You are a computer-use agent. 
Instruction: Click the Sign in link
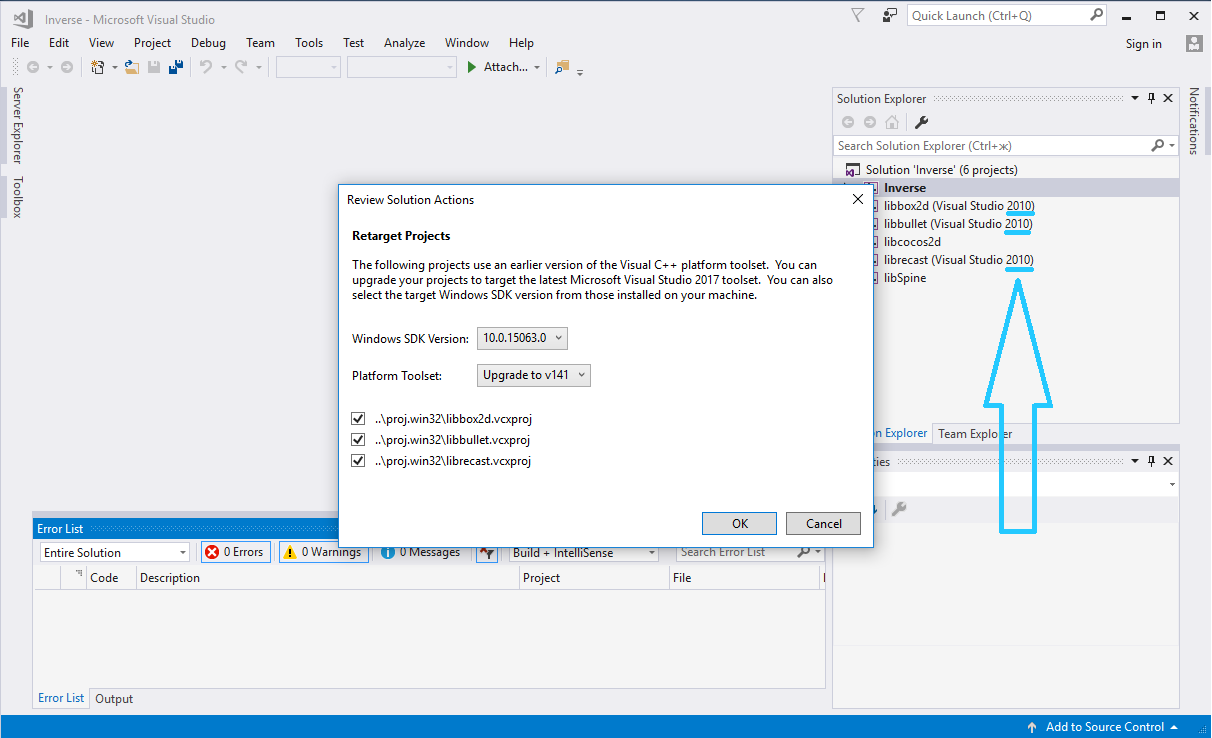1144,44
